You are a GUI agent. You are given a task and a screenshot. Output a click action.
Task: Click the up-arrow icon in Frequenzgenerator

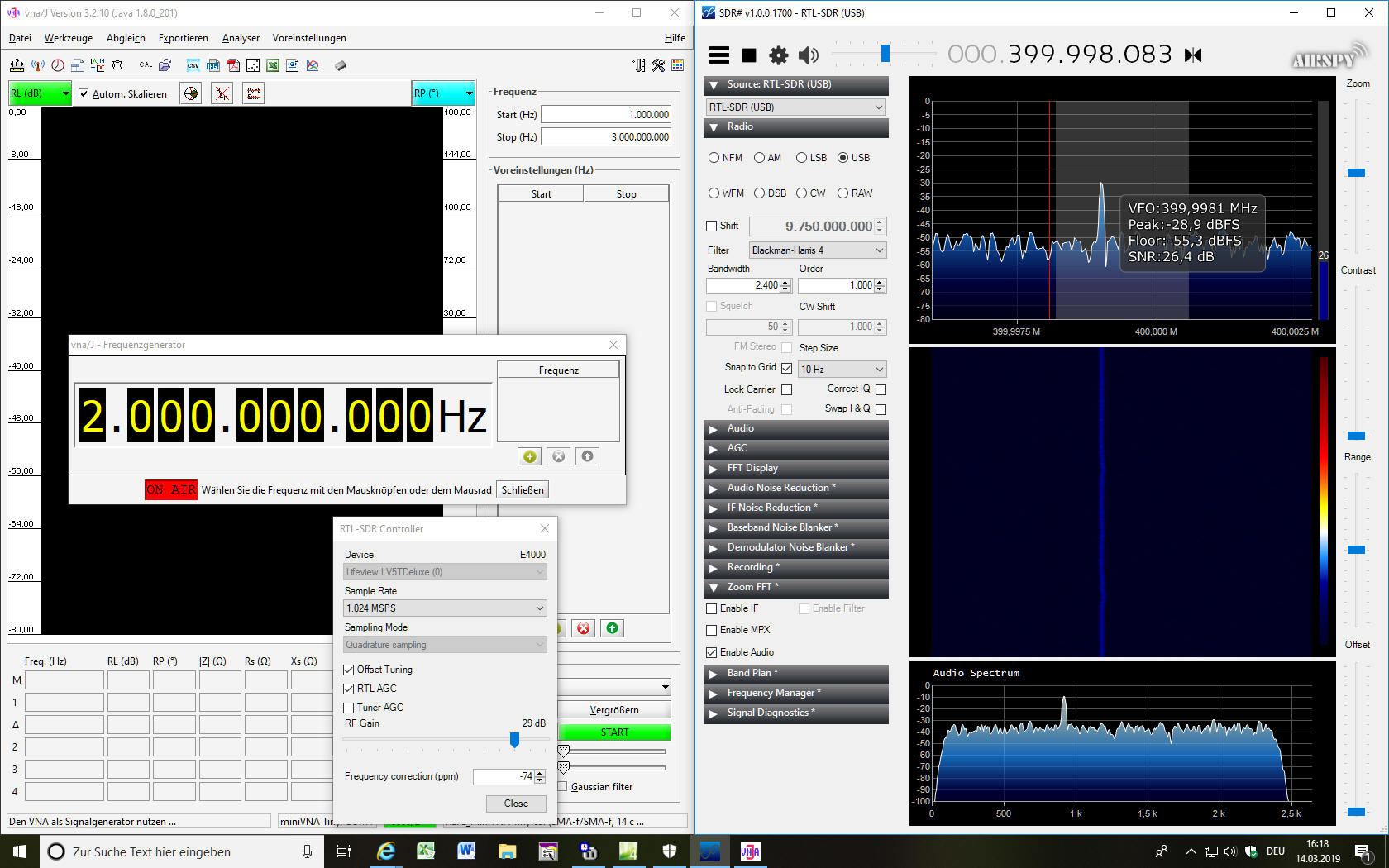coord(587,456)
